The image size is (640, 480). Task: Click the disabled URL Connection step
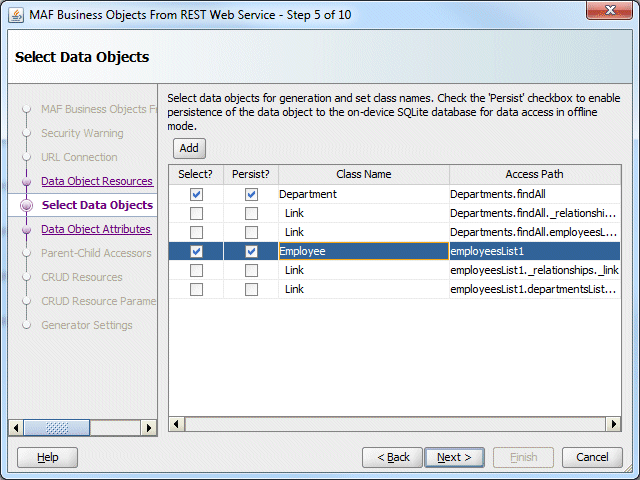coord(79,157)
